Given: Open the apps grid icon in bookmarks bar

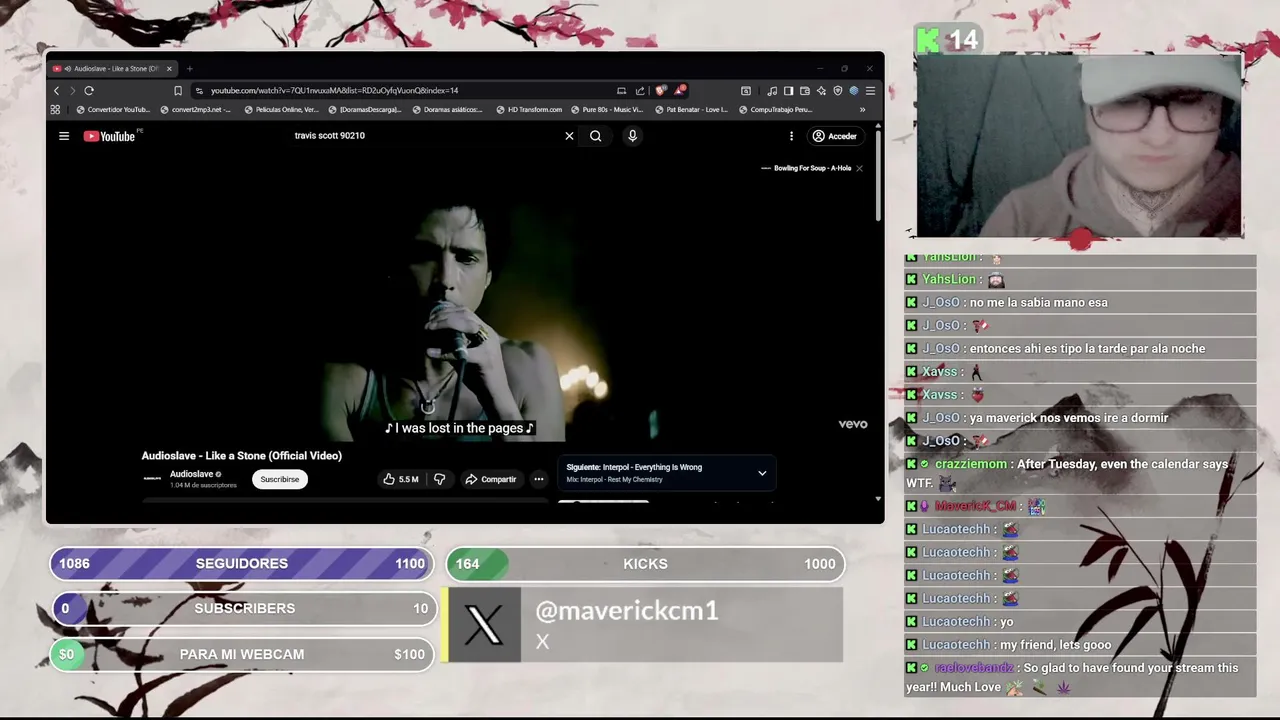Looking at the screenshot, I should 55,109.
